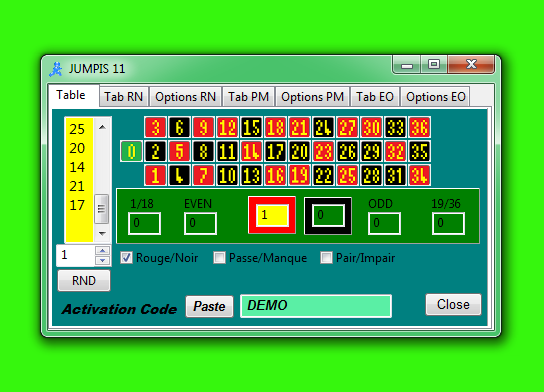Click the history list scrollbar thumb

[x=102, y=209]
